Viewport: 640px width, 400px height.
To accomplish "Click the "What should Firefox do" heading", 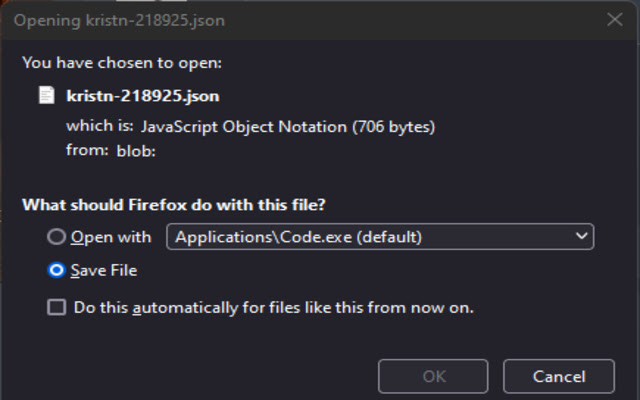I will pyautogui.click(x=174, y=205).
